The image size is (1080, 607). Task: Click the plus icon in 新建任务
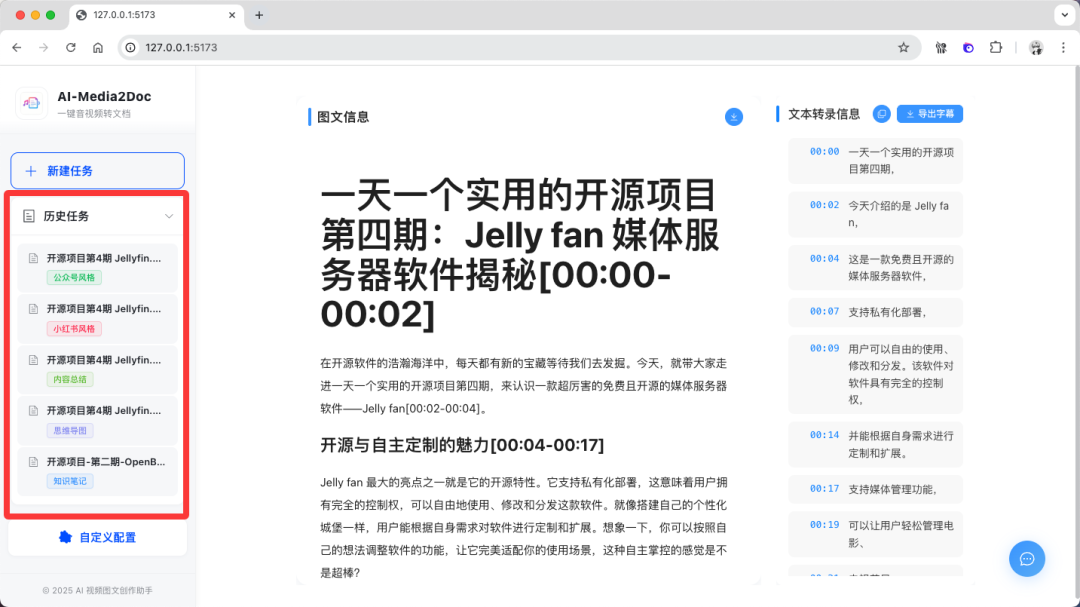(30, 171)
